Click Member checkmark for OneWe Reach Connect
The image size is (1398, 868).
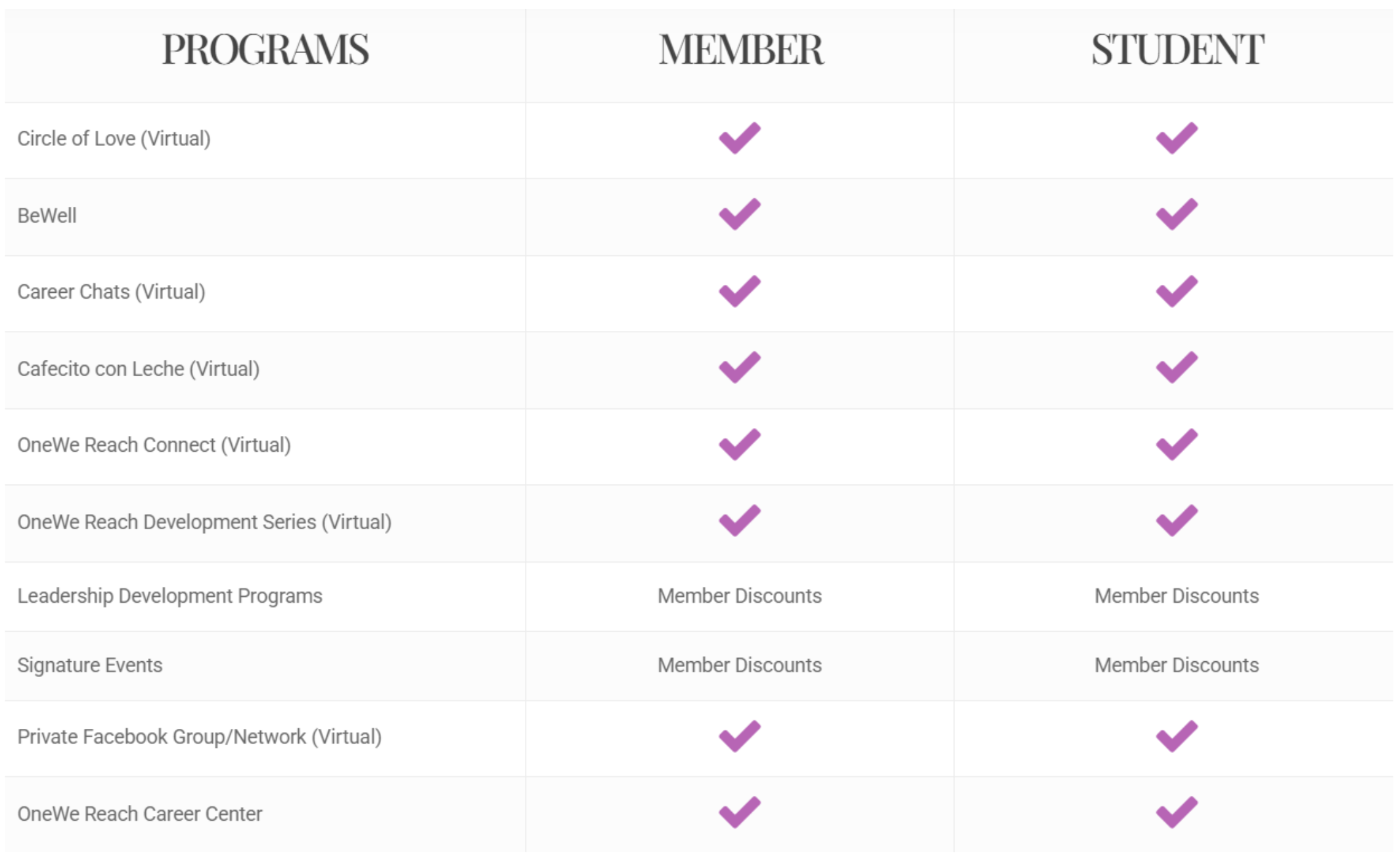tap(739, 445)
